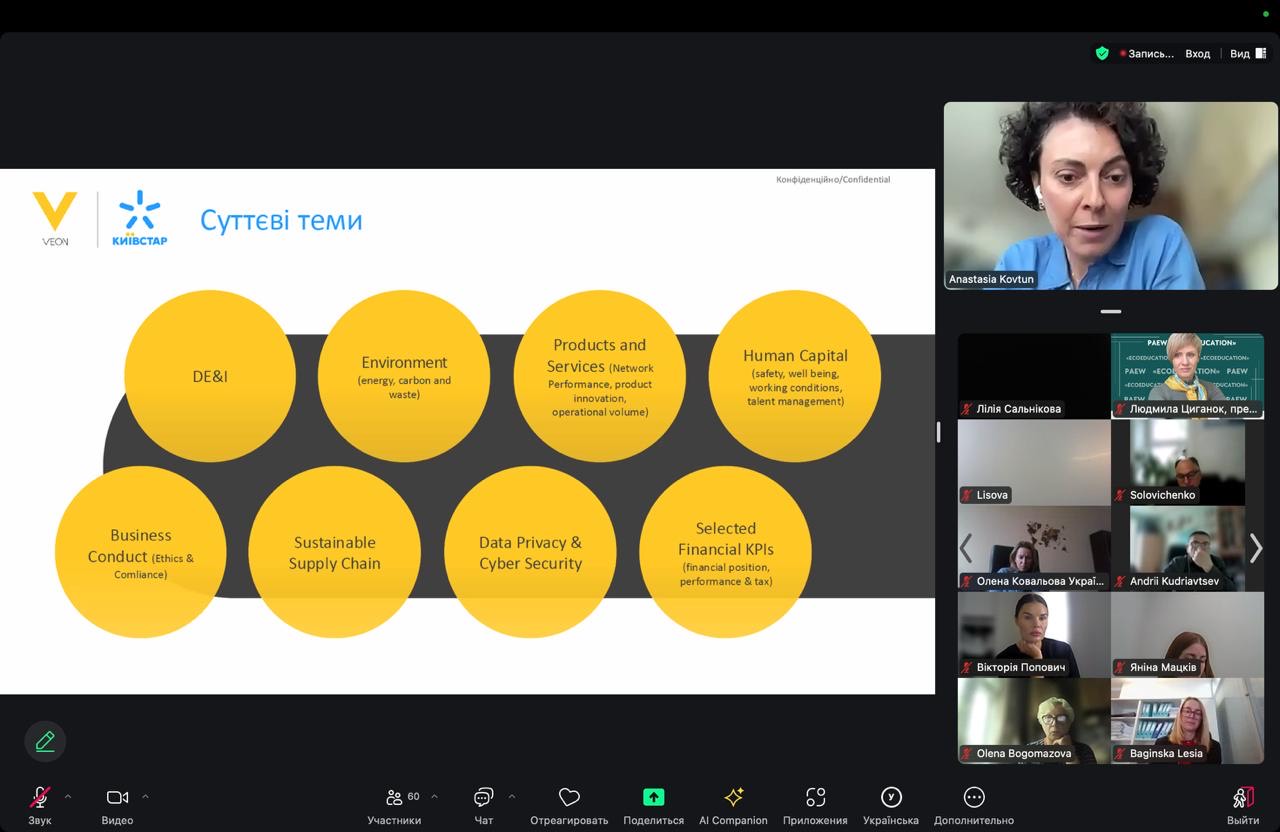Click the Отреагировать heart reaction icon
Viewport: 1280px width, 832px height.
click(x=569, y=798)
